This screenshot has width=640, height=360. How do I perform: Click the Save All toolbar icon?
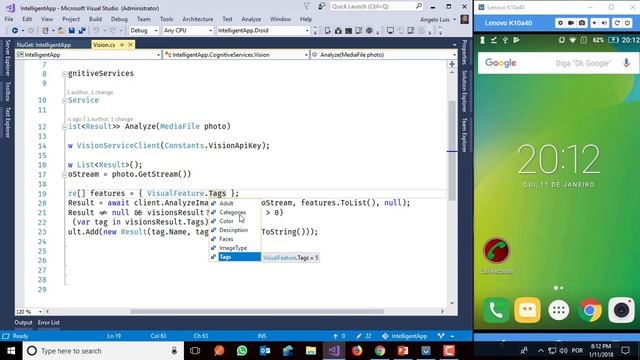tap(82, 31)
